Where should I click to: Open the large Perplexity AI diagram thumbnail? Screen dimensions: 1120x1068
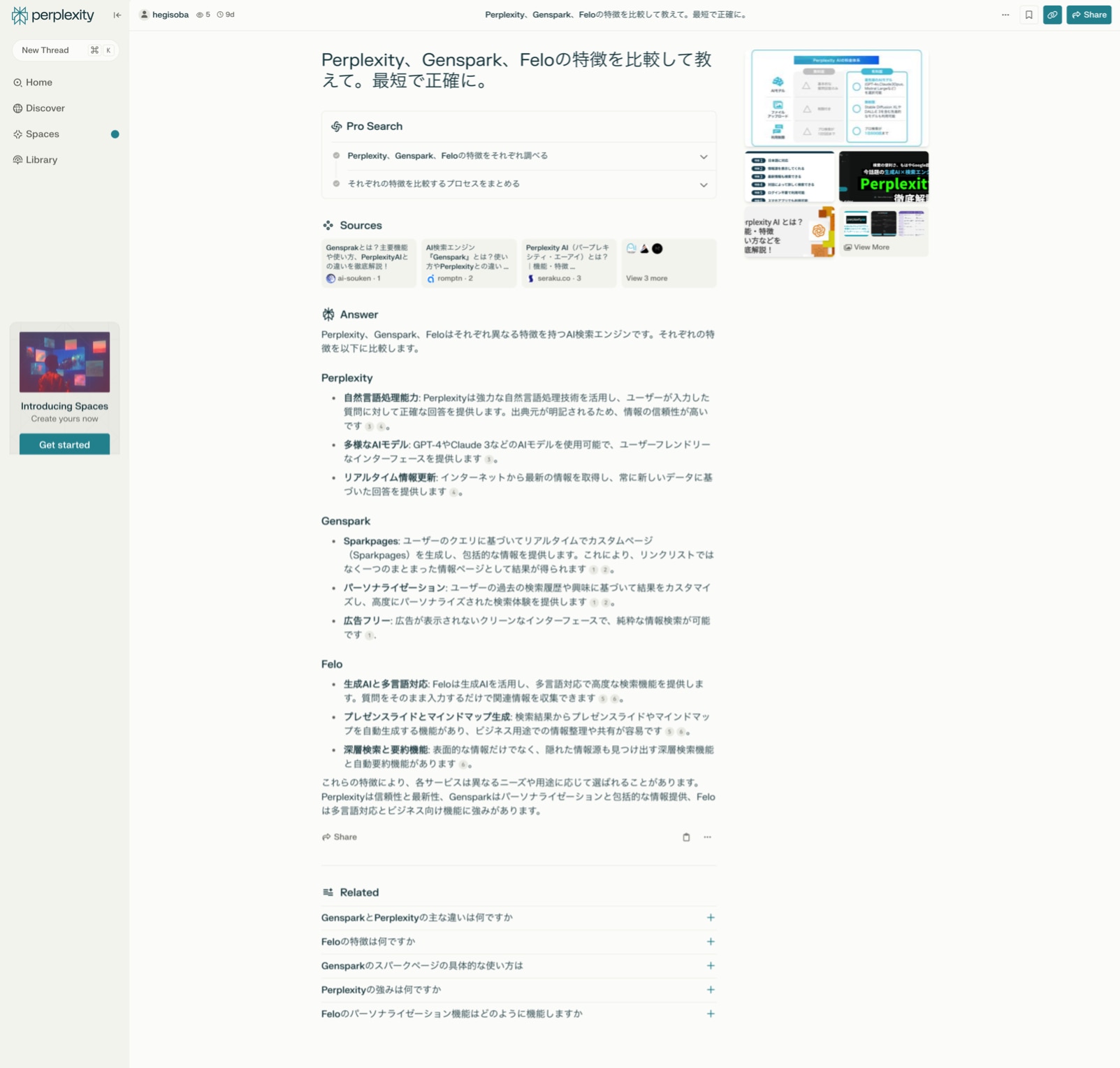pos(836,98)
